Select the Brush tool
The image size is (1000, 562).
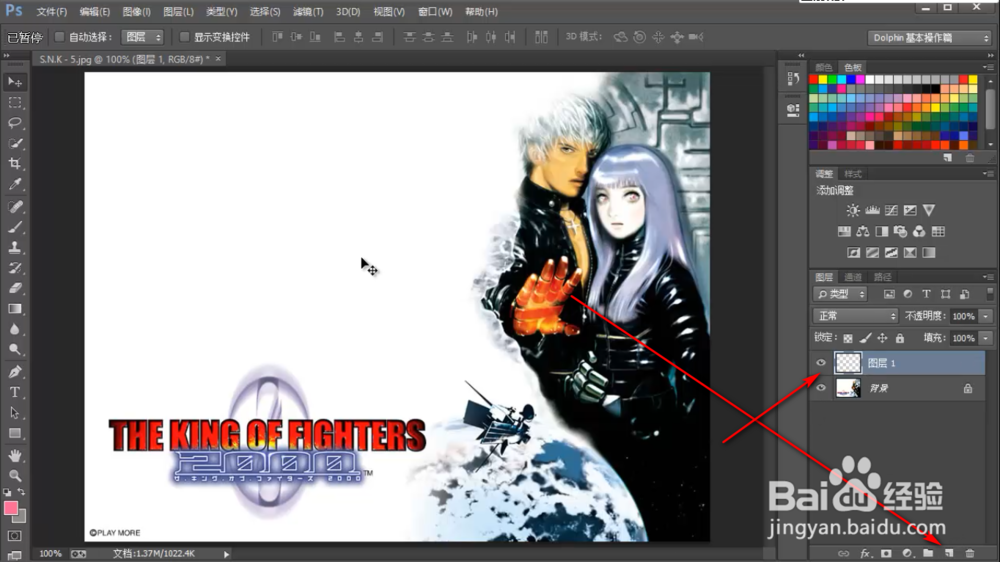[15, 227]
